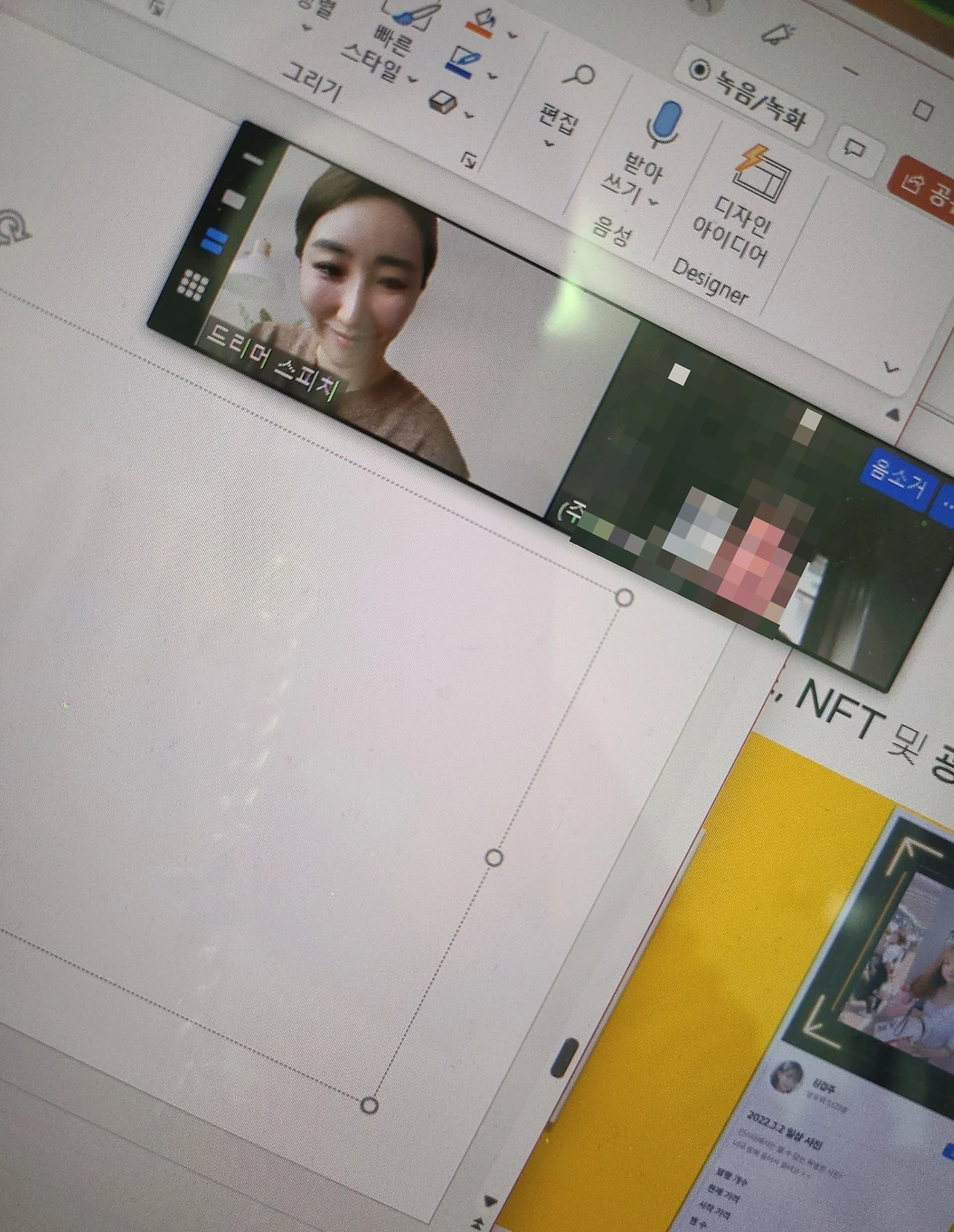Collapse the ribbon with the chevron
The height and width of the screenshot is (1232, 954).
891,367
